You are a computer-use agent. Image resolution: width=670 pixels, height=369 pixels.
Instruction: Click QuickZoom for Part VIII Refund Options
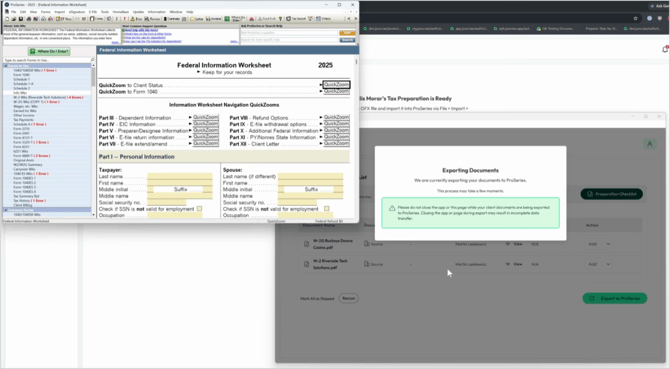(x=336, y=117)
